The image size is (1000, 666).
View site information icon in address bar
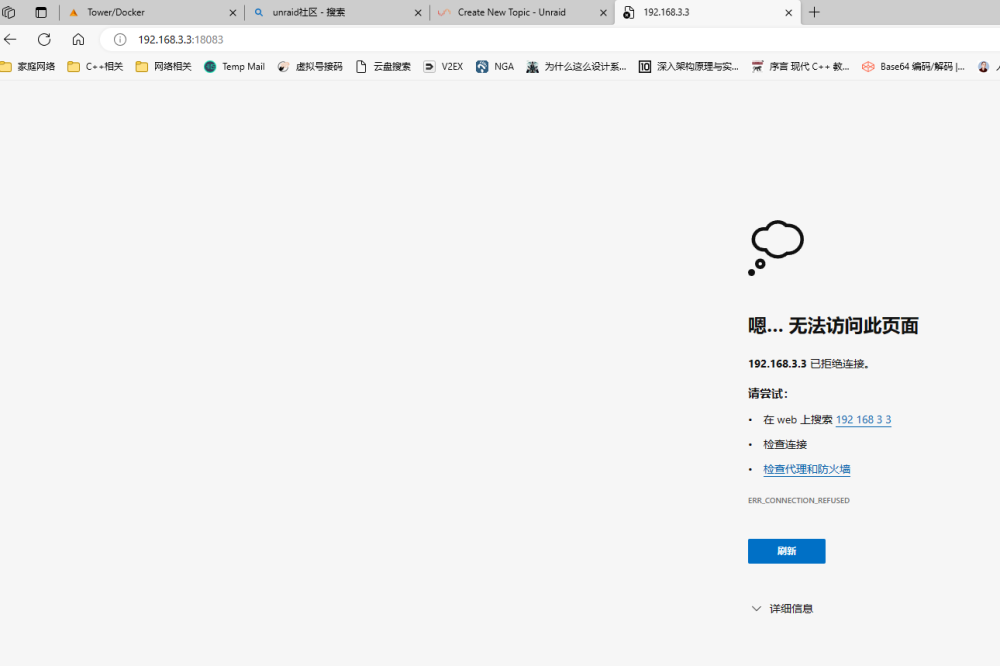point(120,40)
